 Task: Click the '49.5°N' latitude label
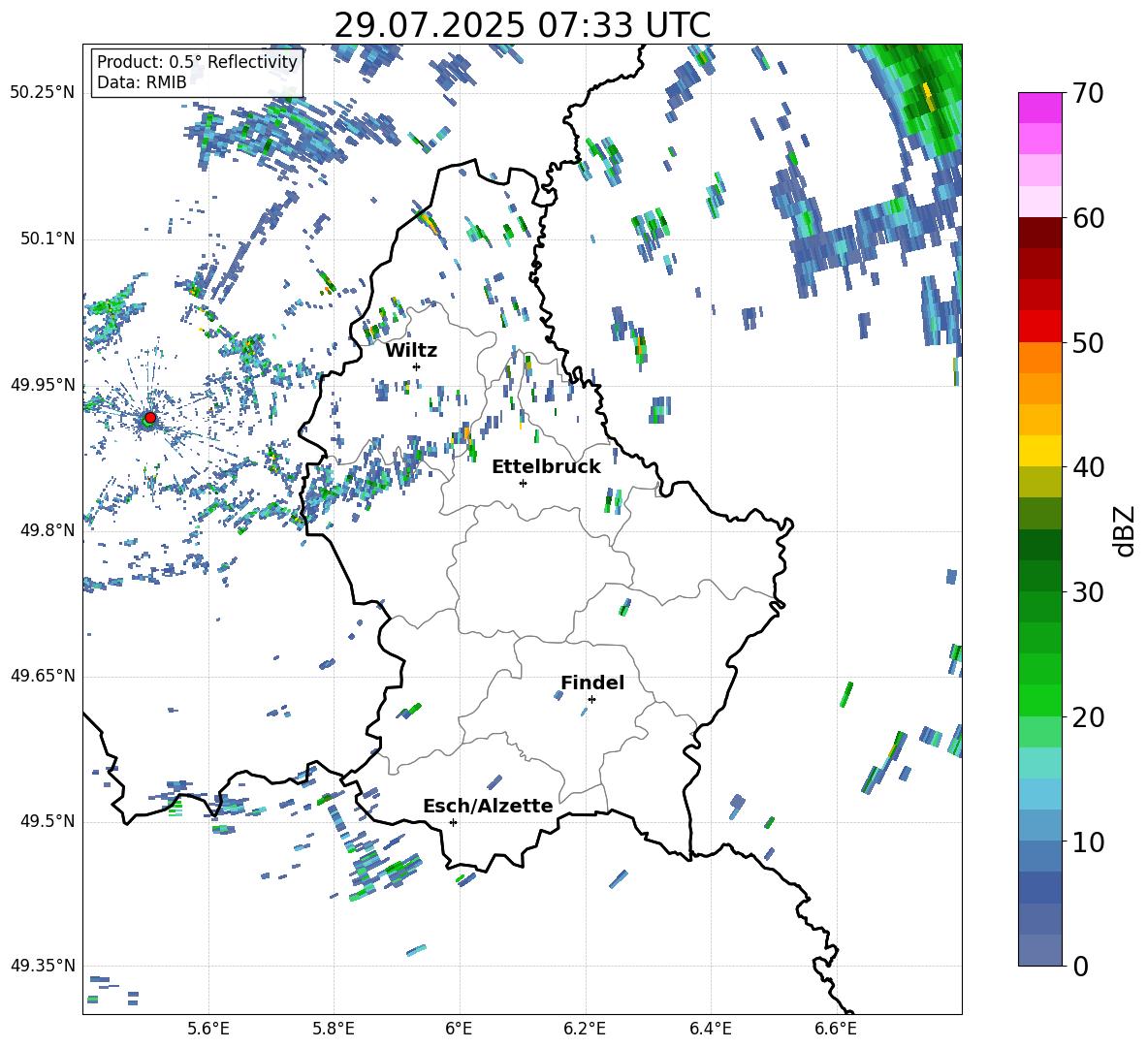(47, 821)
